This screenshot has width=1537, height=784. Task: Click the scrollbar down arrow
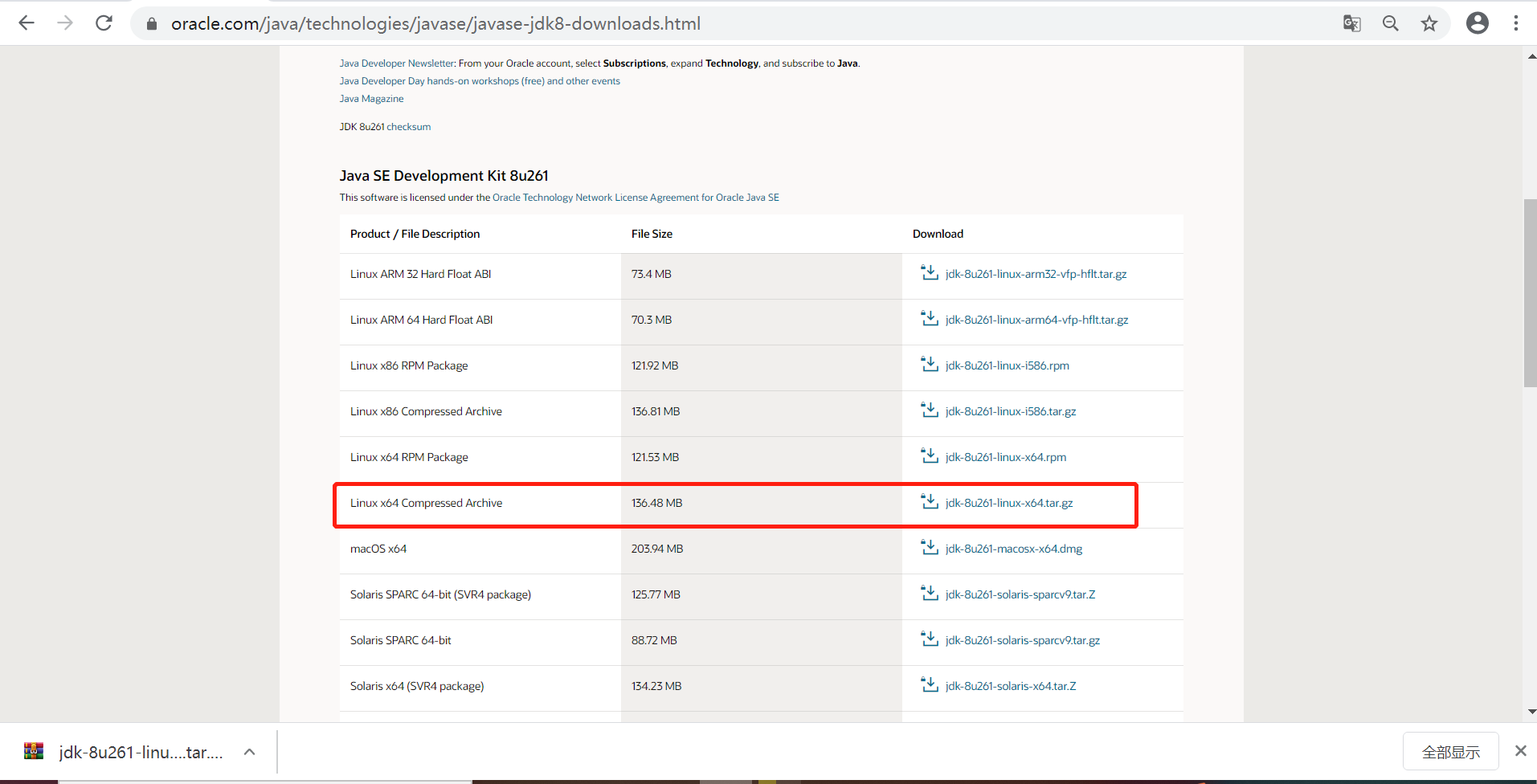1531,712
